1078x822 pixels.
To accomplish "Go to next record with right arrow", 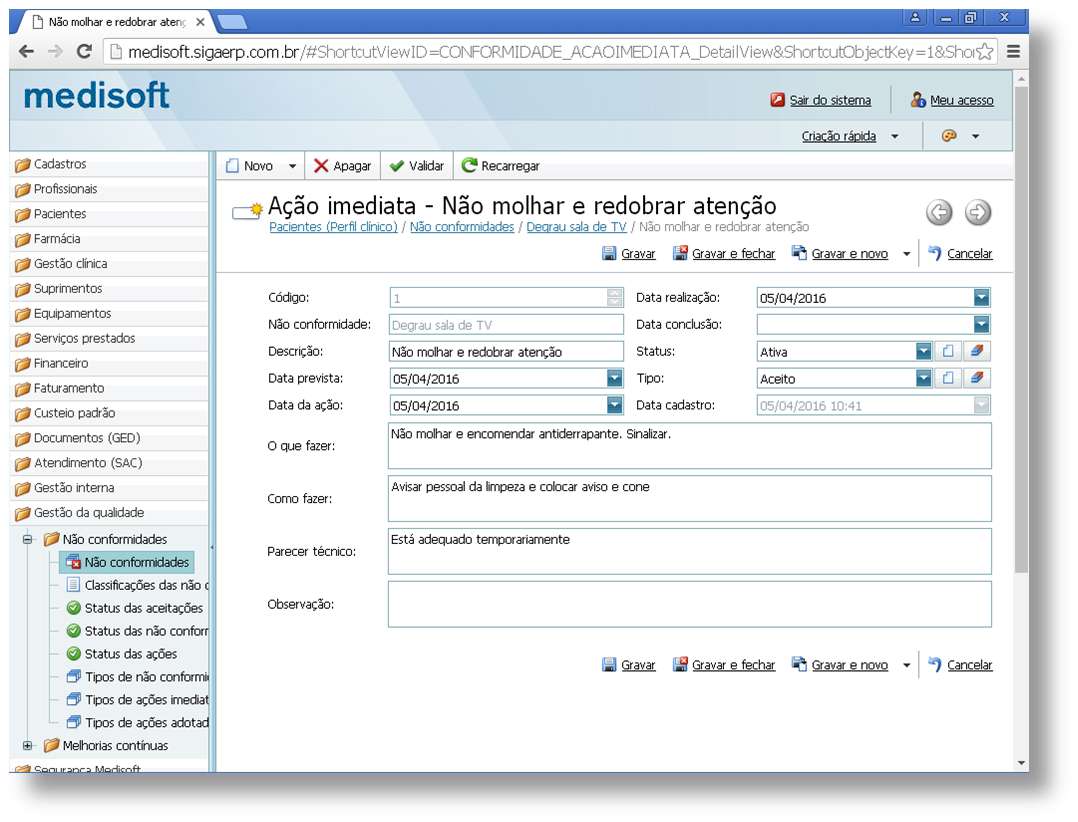I will tap(978, 212).
